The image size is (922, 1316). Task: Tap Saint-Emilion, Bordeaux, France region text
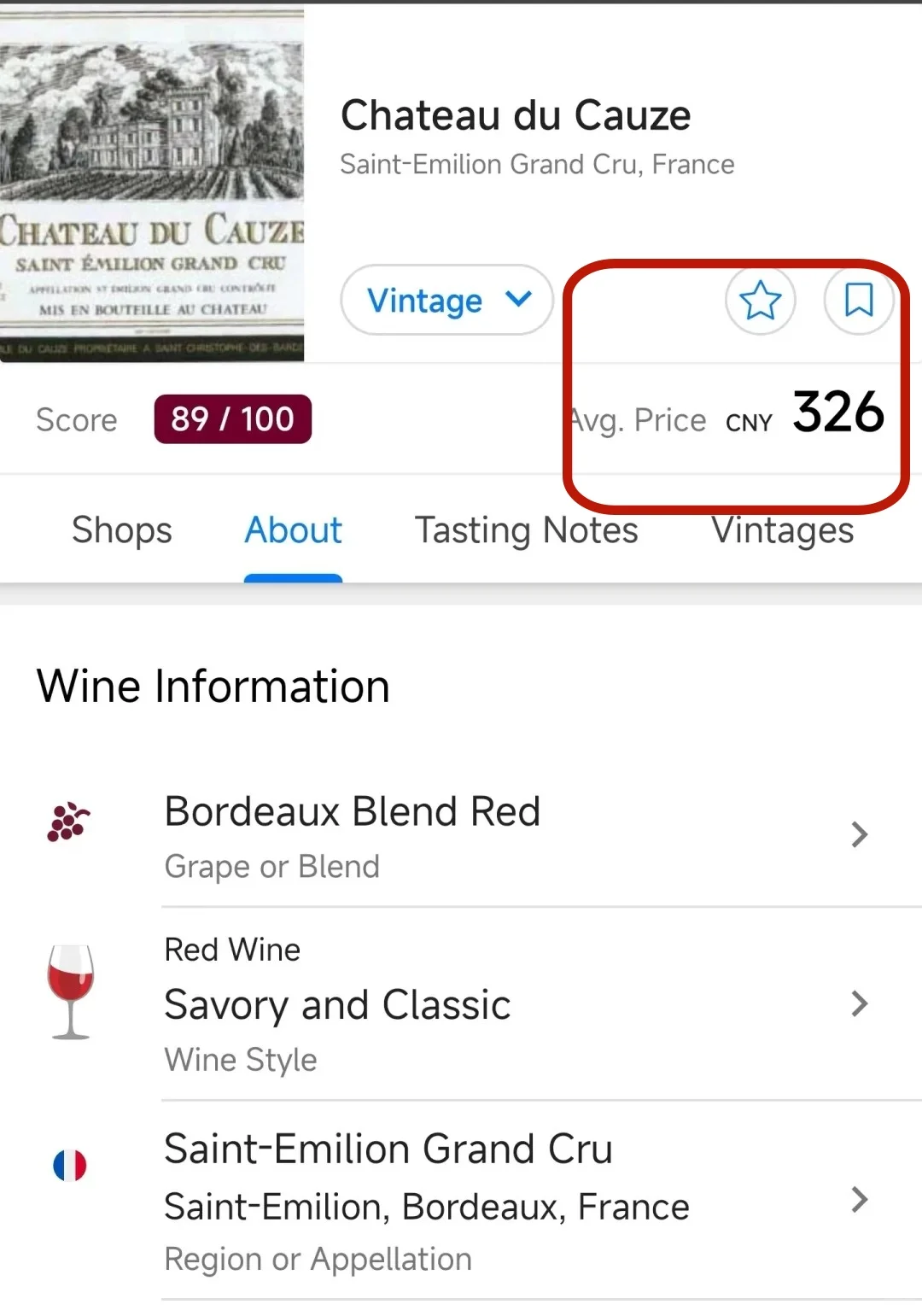click(x=427, y=1207)
